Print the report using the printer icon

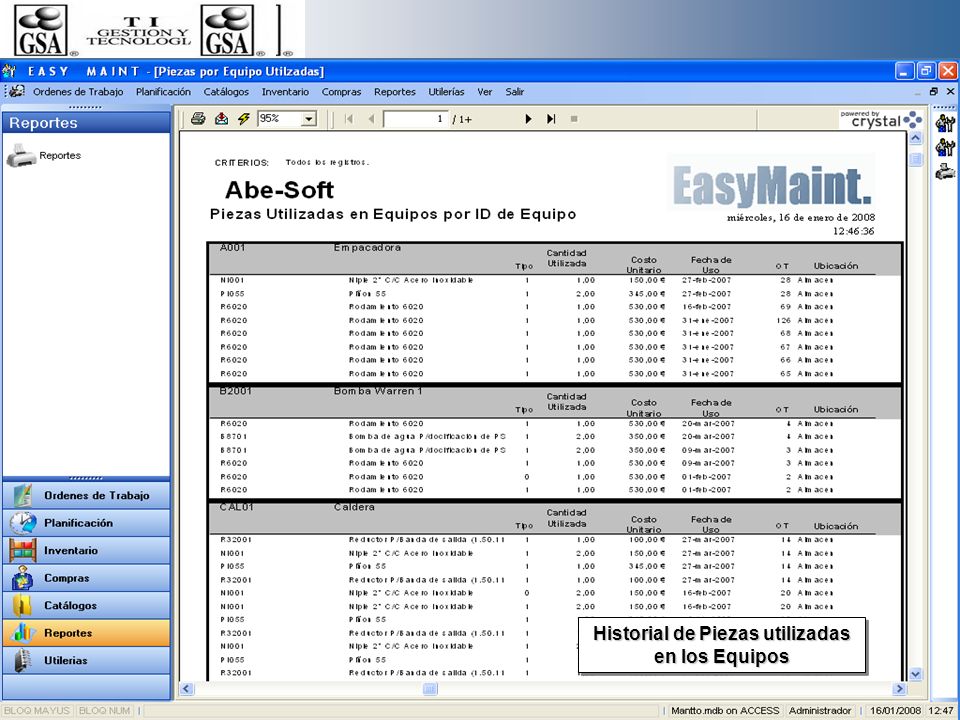point(198,119)
